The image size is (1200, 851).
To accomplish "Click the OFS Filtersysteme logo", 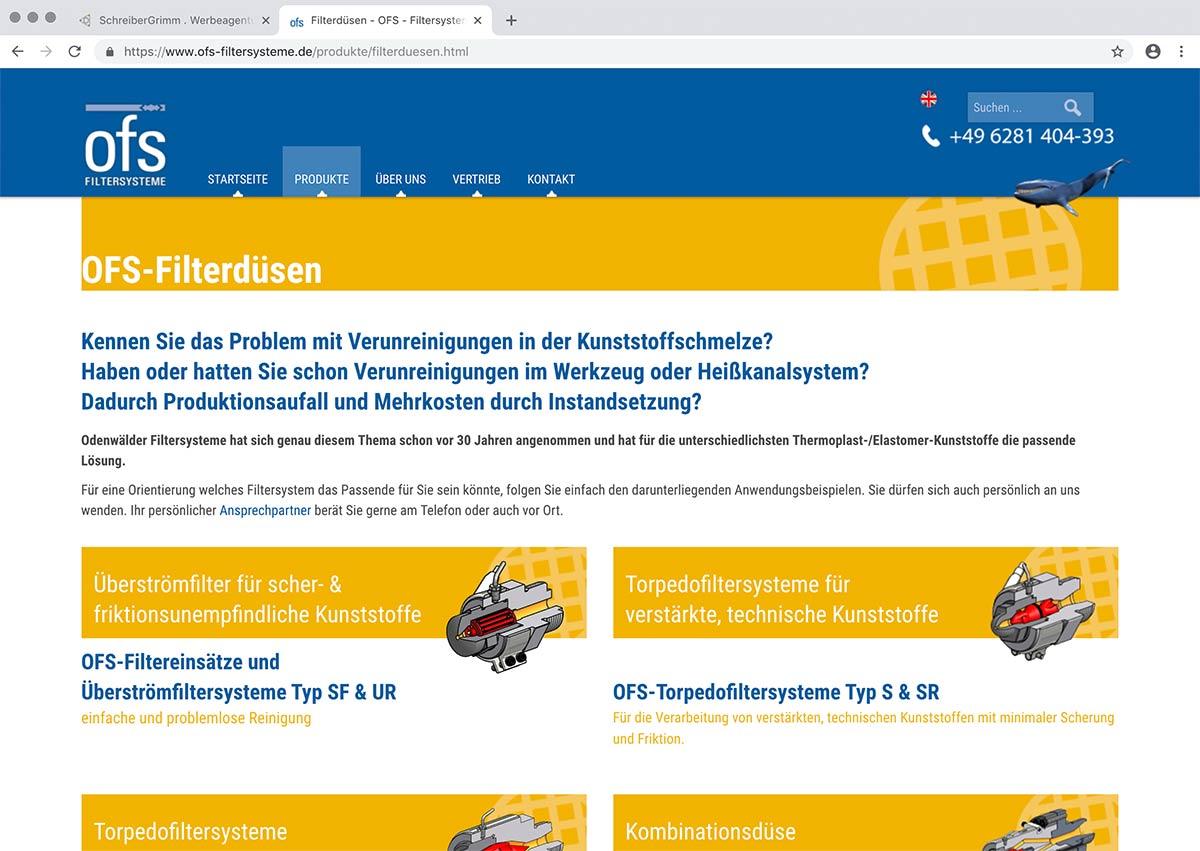I will [126, 146].
